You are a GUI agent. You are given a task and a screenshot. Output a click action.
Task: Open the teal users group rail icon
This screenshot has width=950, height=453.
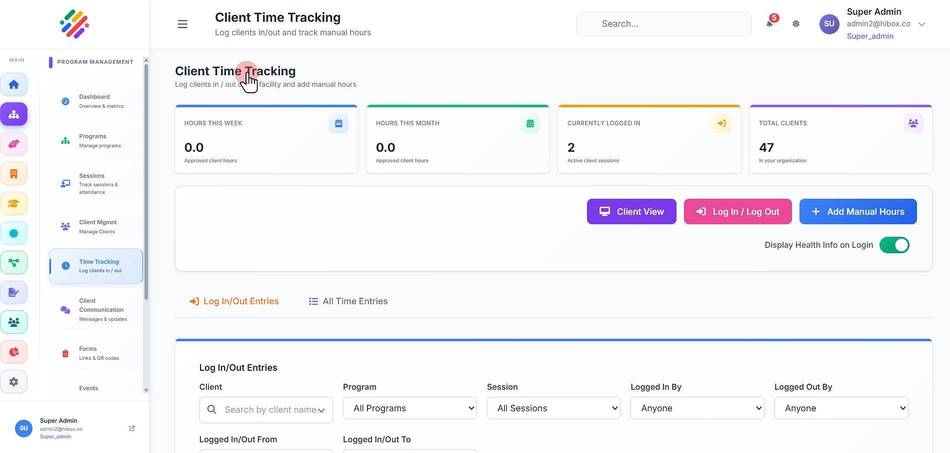13,322
